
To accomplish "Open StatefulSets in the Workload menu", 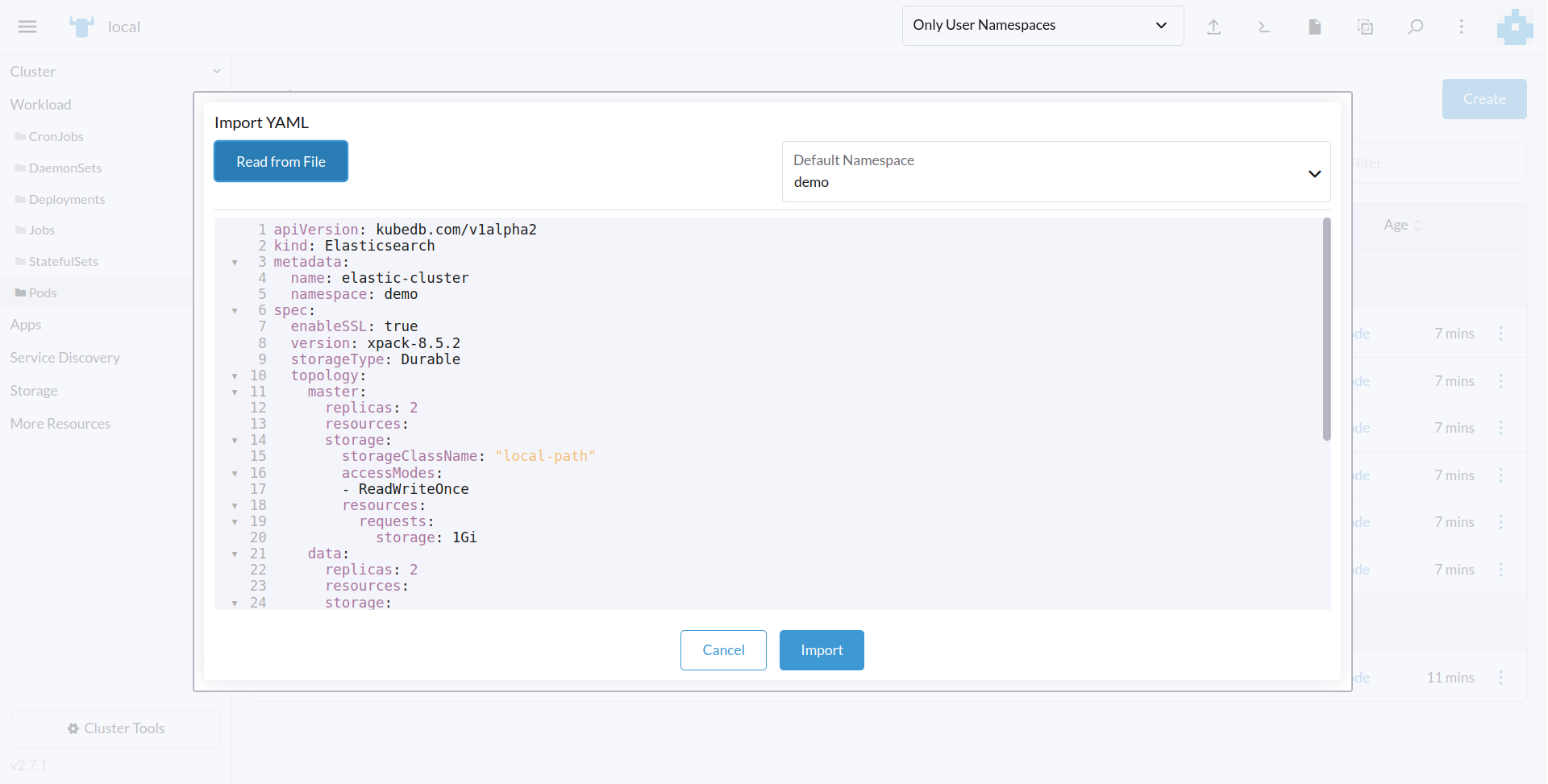I will click(63, 261).
